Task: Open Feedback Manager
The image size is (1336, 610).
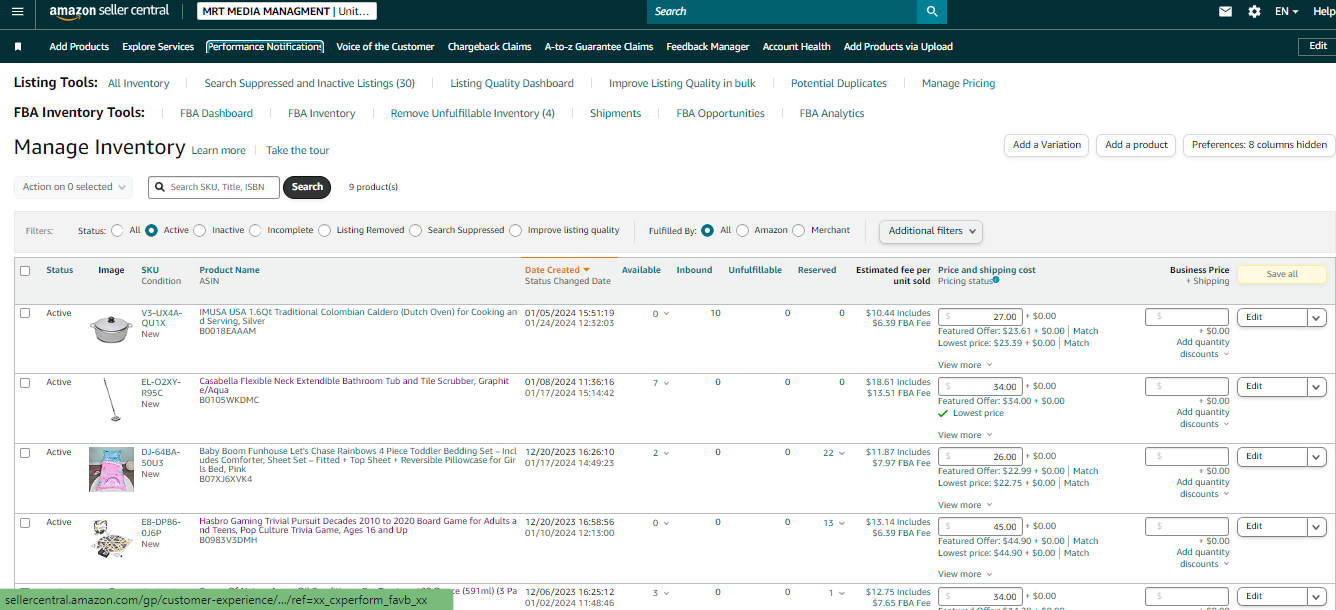Action: pos(708,46)
